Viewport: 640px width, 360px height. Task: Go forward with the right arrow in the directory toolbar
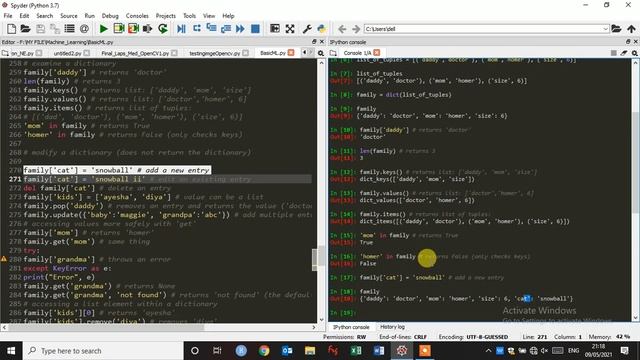(x=356, y=29)
